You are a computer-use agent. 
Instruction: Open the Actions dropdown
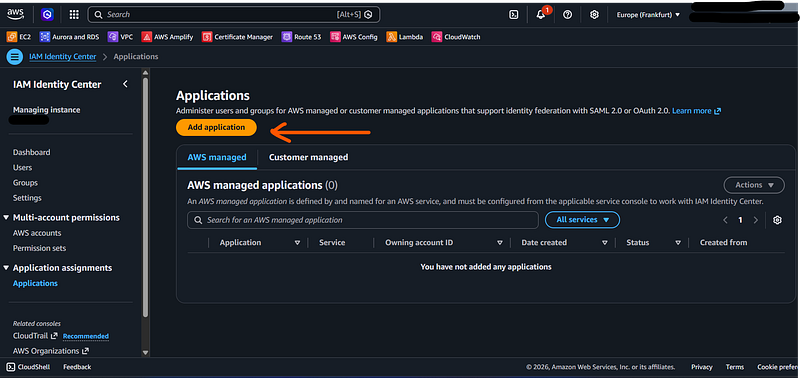(x=754, y=185)
